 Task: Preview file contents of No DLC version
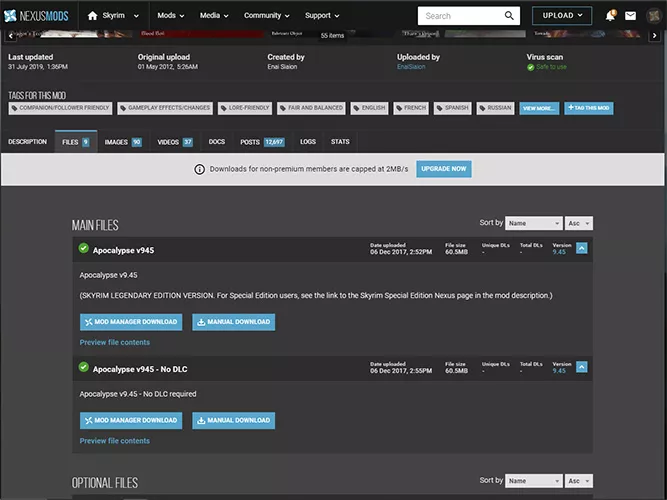tap(114, 441)
